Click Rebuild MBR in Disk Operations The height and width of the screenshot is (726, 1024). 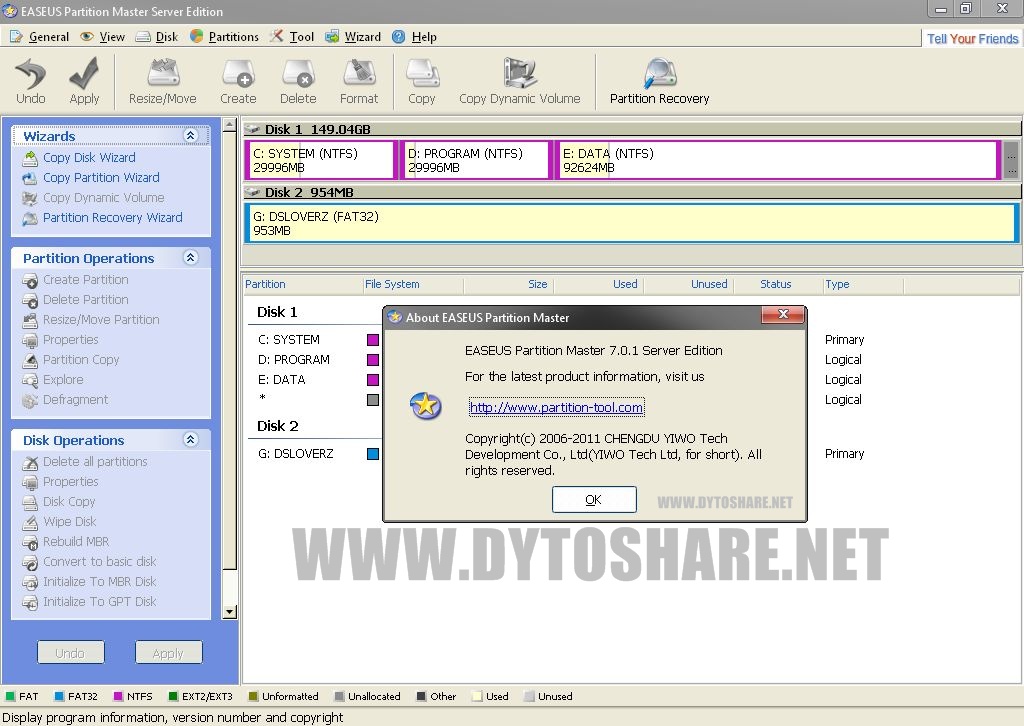(x=66, y=541)
